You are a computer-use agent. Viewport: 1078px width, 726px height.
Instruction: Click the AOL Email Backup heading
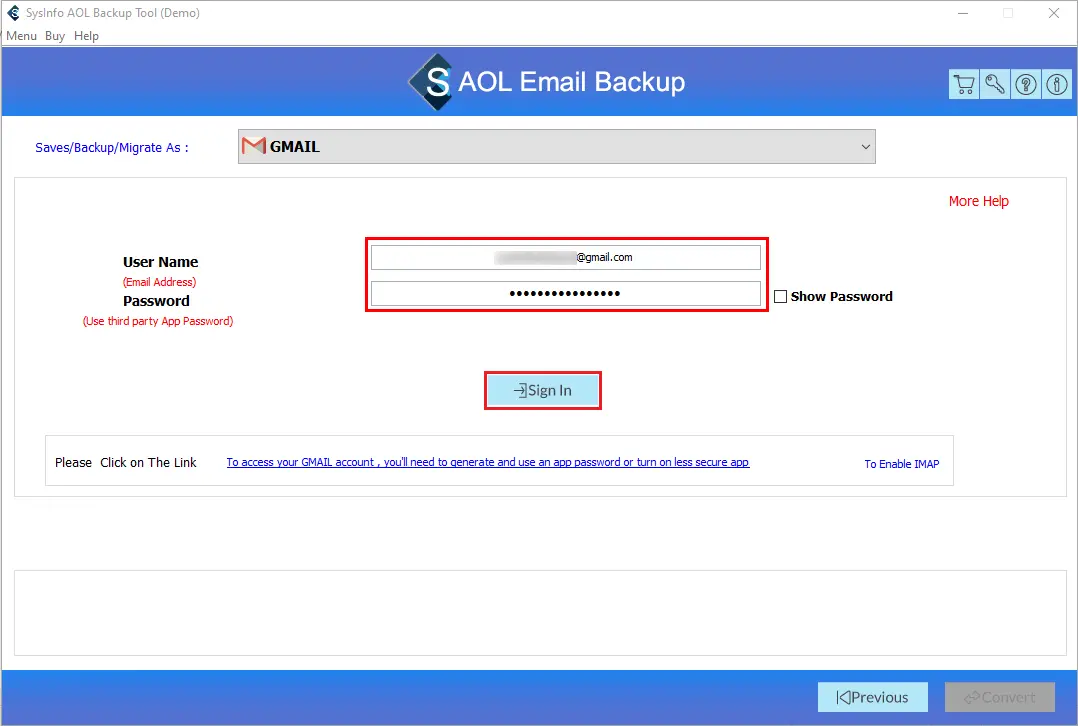pyautogui.click(x=571, y=82)
